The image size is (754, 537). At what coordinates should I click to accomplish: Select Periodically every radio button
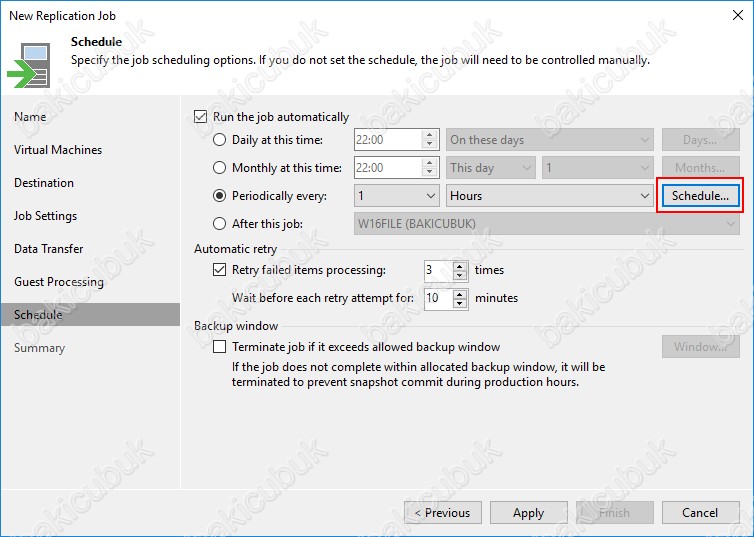219,196
